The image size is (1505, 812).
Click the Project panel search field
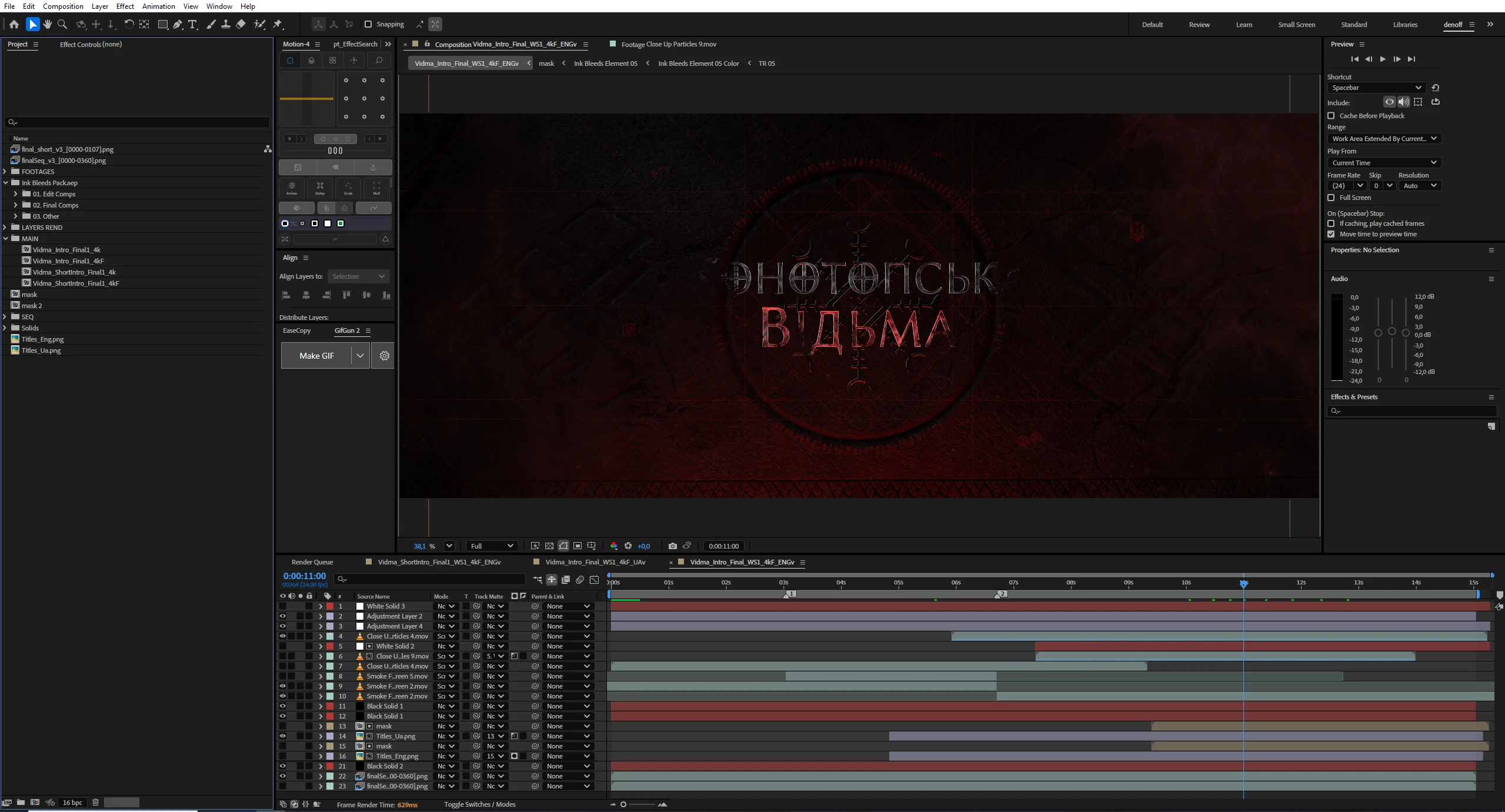click(x=136, y=122)
